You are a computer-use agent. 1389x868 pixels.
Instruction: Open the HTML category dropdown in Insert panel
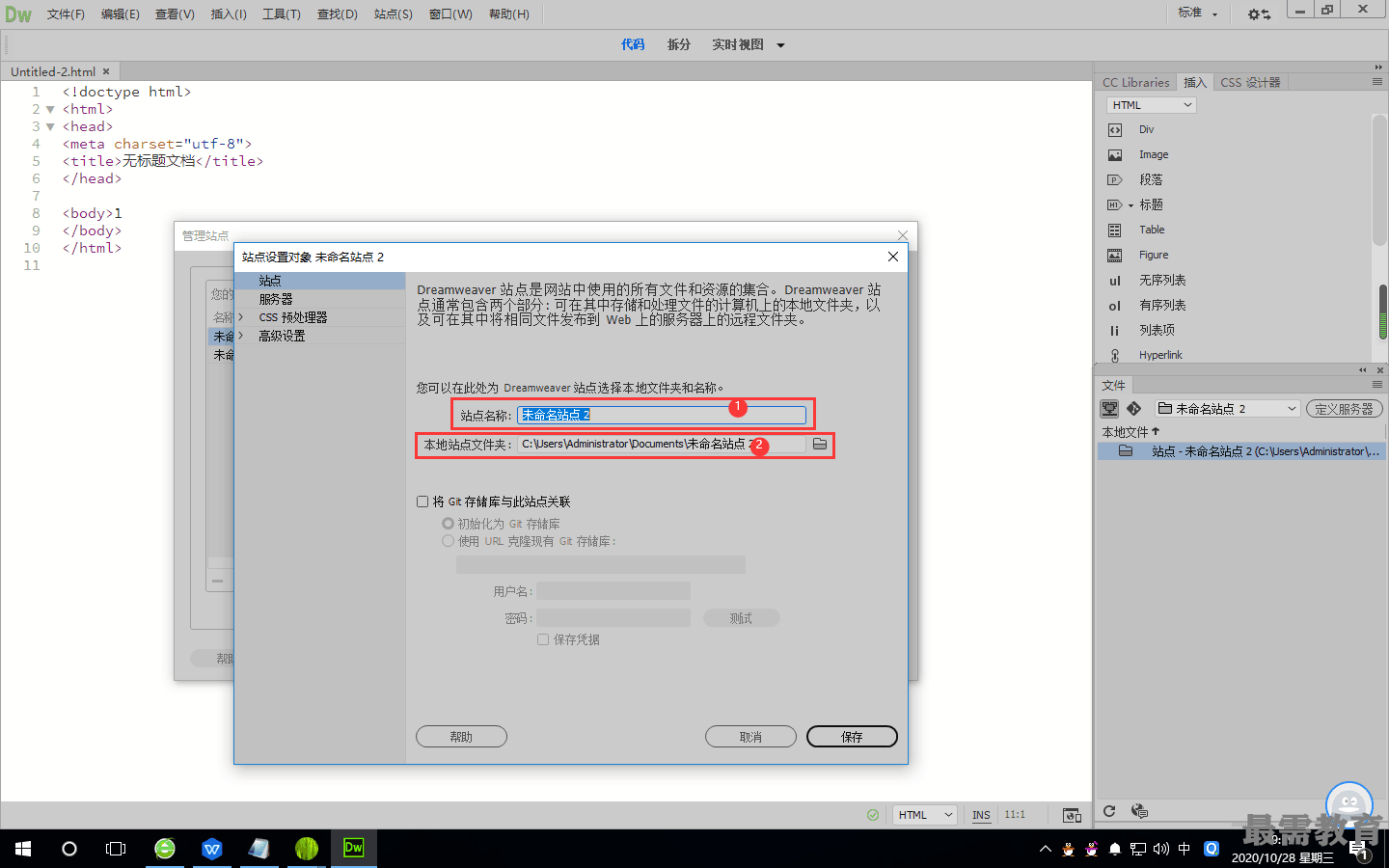1151,105
